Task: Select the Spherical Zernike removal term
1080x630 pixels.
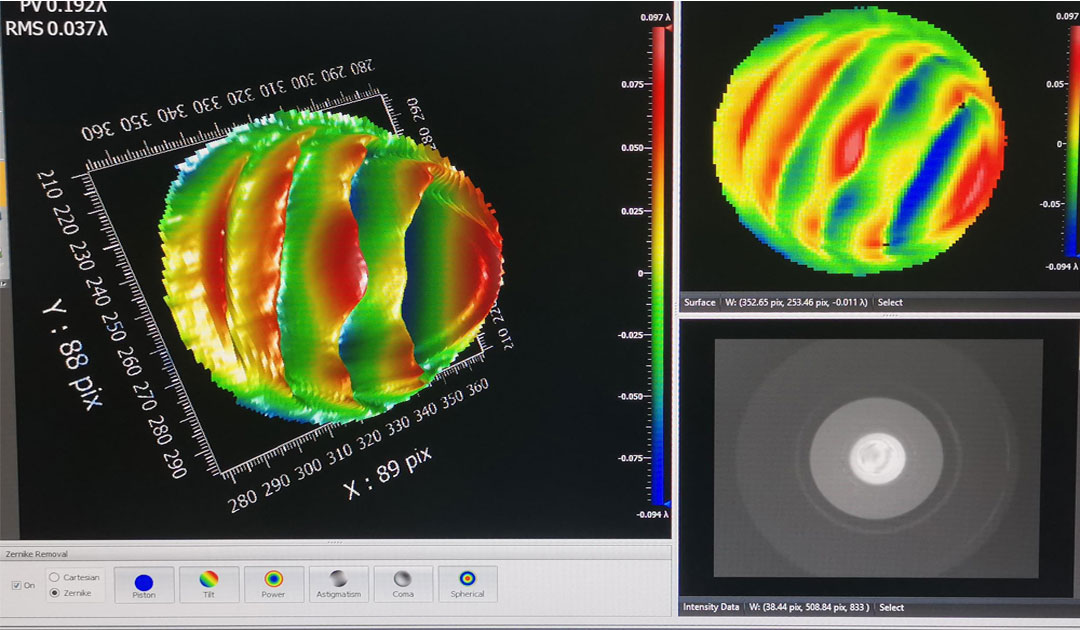Action: (x=467, y=584)
